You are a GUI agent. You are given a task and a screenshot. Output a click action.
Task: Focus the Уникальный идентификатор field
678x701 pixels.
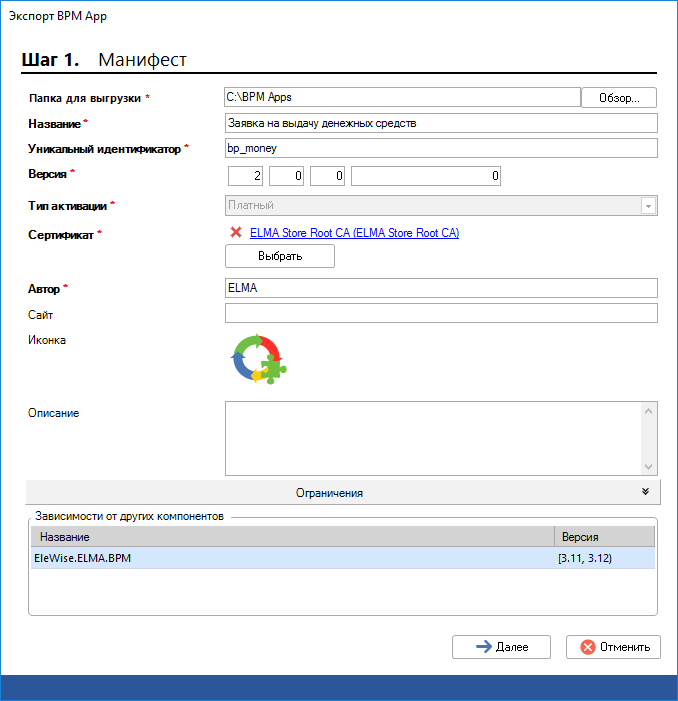click(x=441, y=148)
